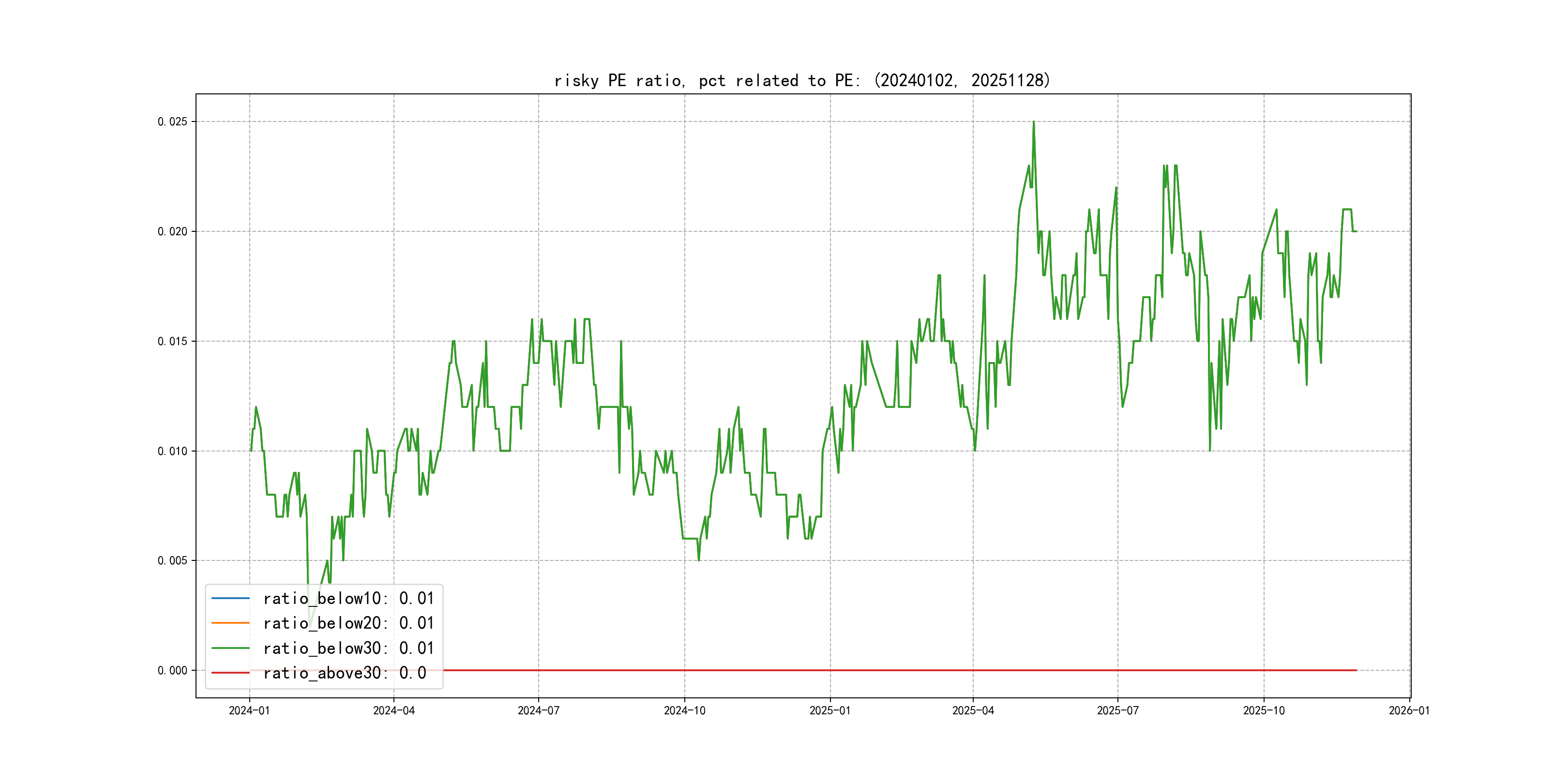Click the 0.025 y-axis tick label
Viewport: 1568px width, 784px height.
pyautogui.click(x=172, y=122)
